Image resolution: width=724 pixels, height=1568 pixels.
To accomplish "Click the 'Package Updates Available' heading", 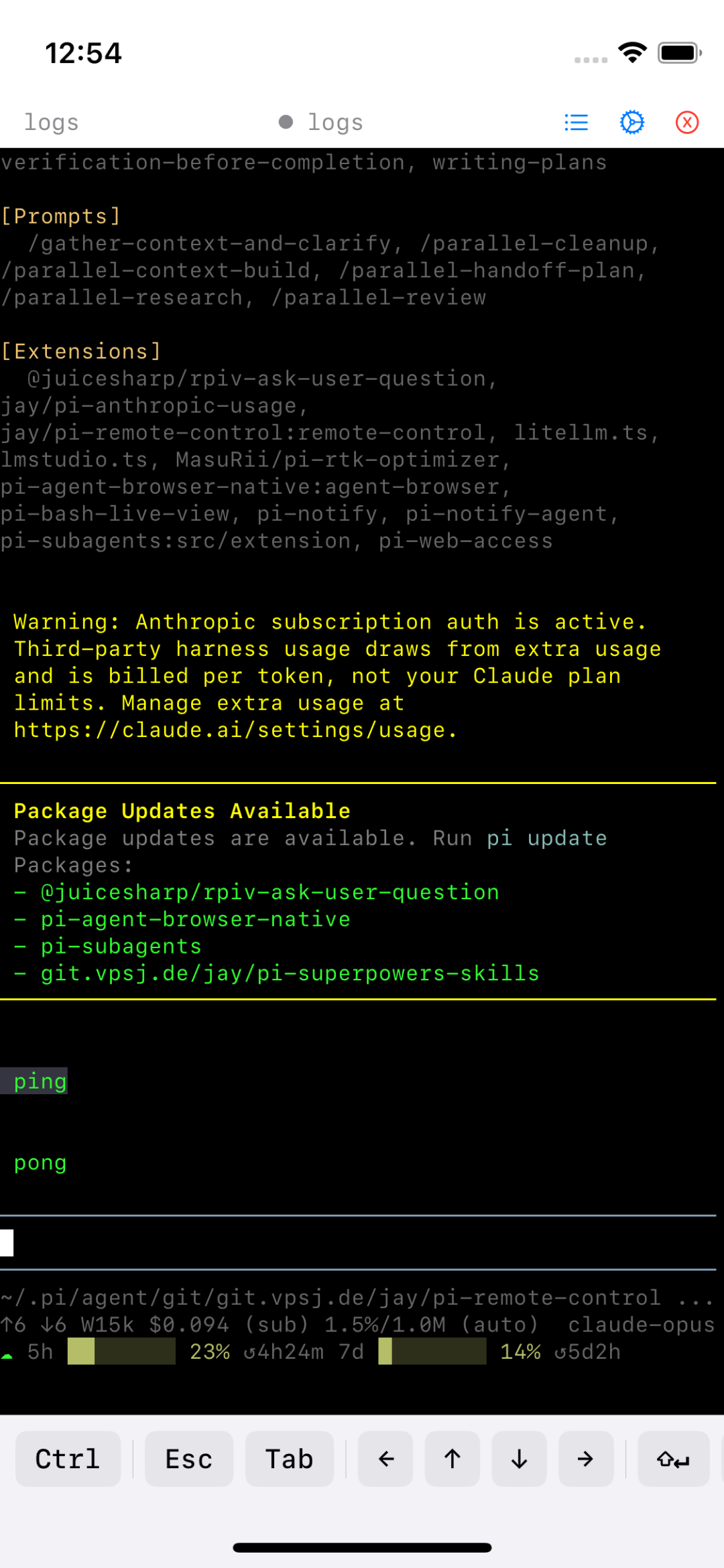I will click(x=182, y=811).
